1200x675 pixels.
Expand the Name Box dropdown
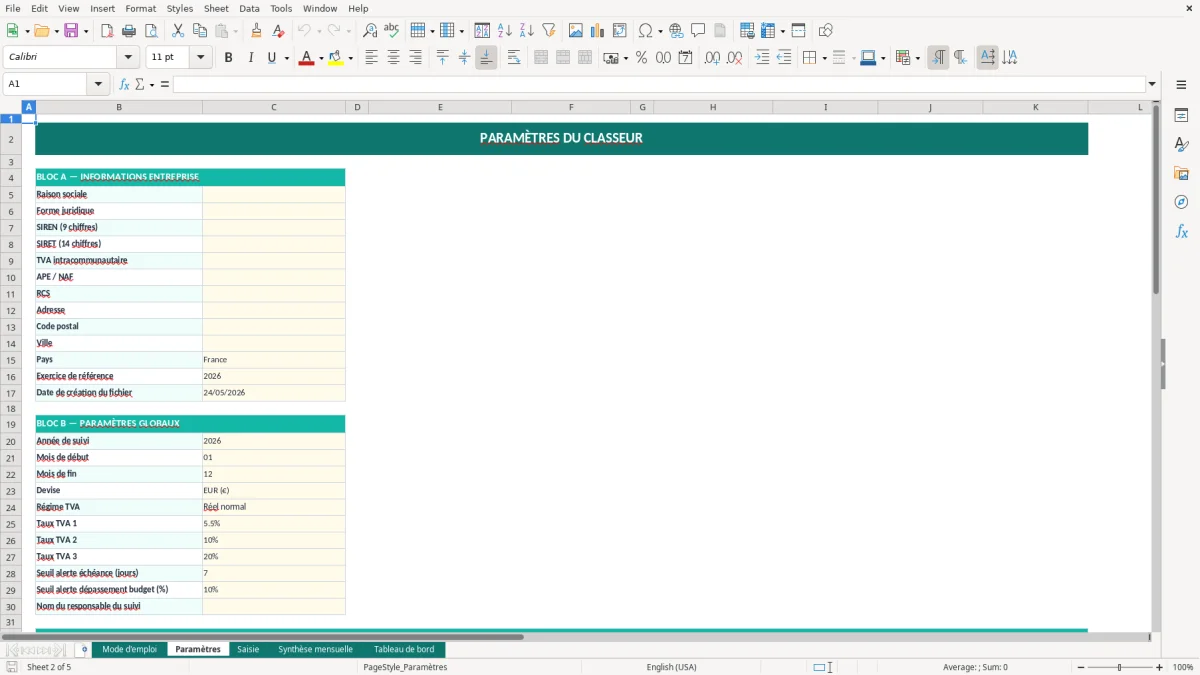coord(99,84)
